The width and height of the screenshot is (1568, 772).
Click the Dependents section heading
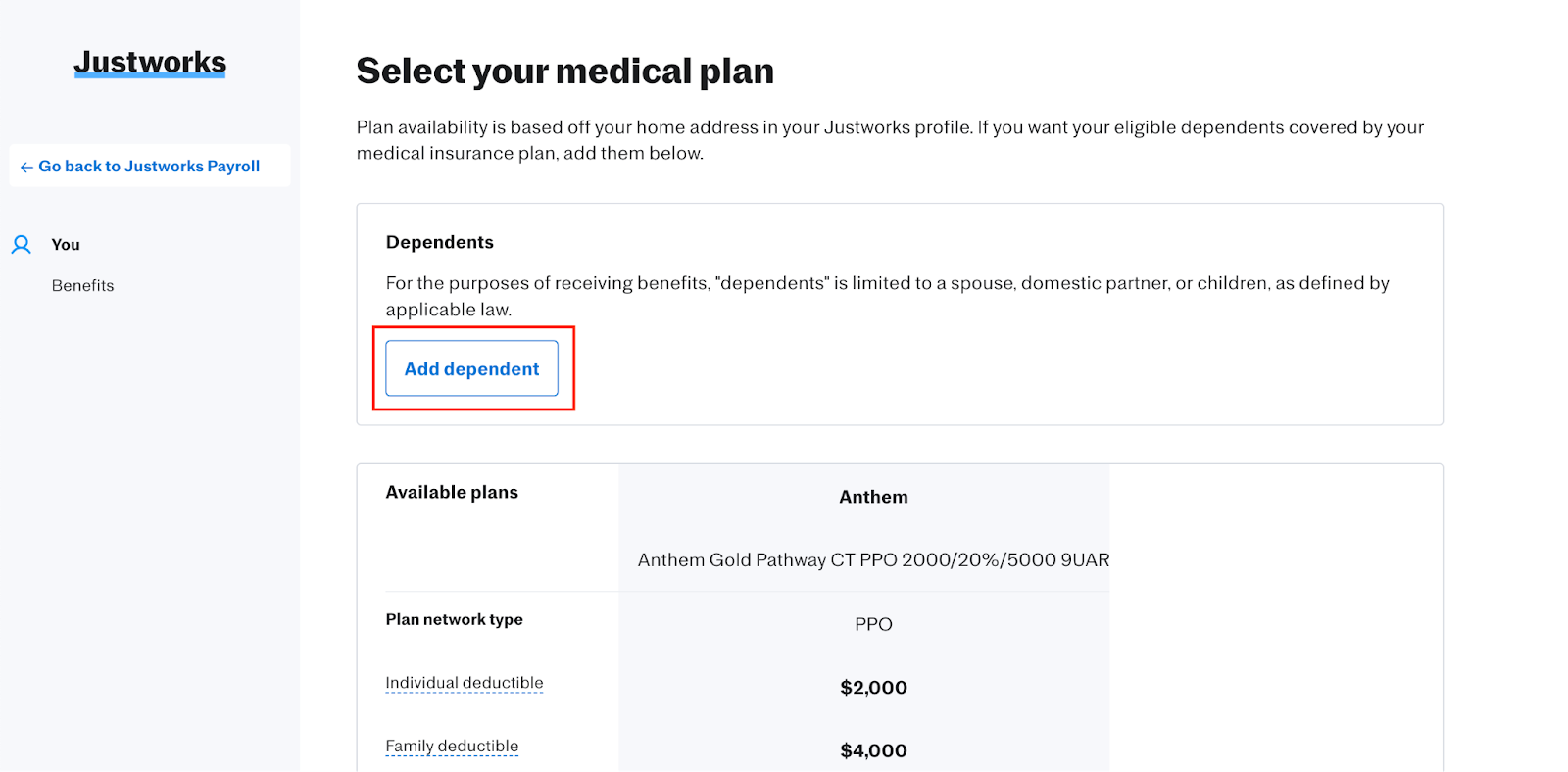click(439, 242)
